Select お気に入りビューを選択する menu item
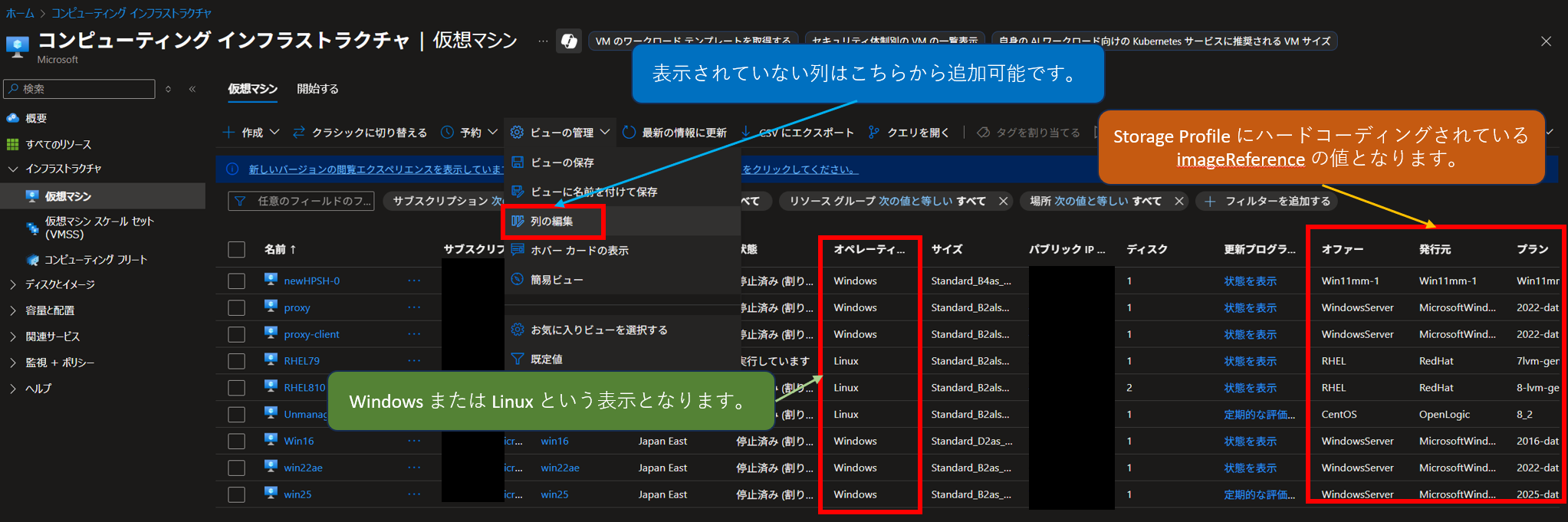 622,330
